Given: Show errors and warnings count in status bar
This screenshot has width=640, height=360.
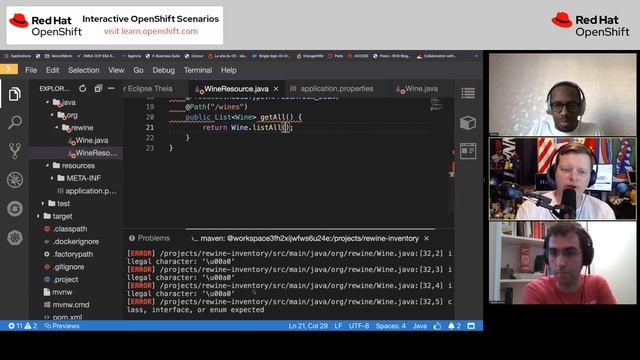Looking at the screenshot, I should point(22,326).
